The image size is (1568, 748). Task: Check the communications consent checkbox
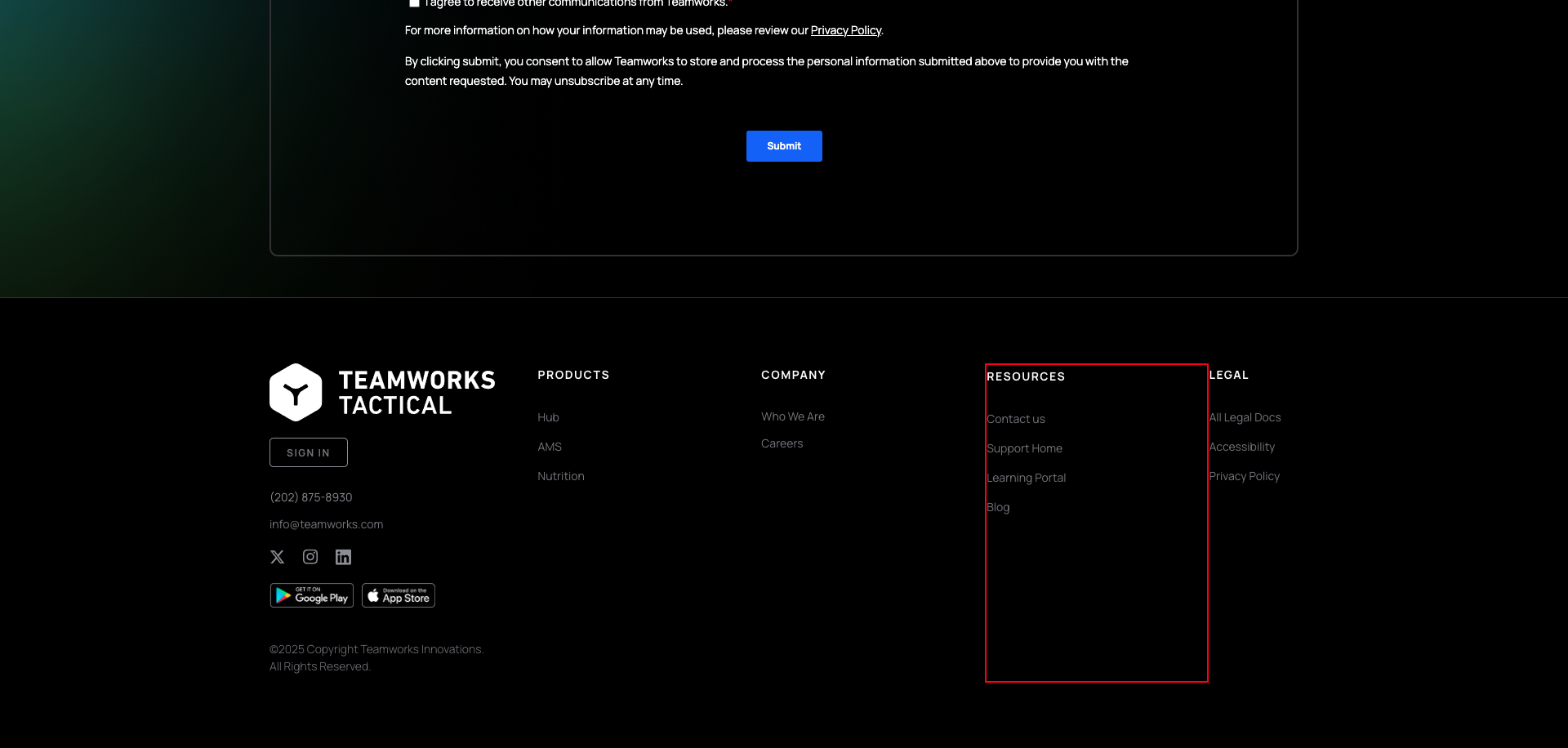click(x=415, y=3)
